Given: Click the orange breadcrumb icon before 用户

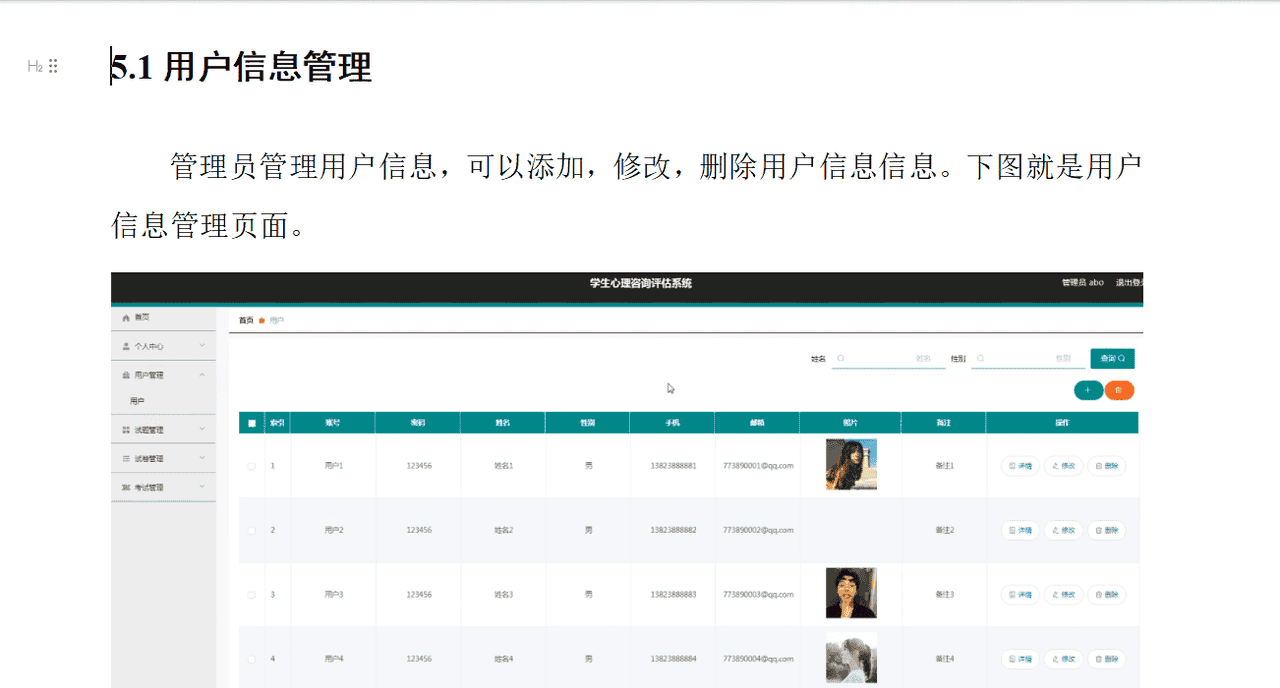Looking at the screenshot, I should pos(261,320).
